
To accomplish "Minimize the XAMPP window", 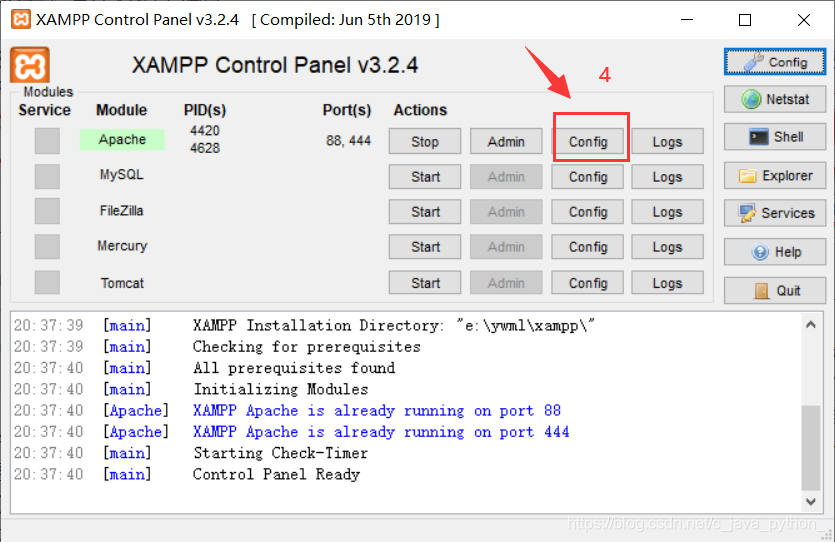I will [687, 20].
